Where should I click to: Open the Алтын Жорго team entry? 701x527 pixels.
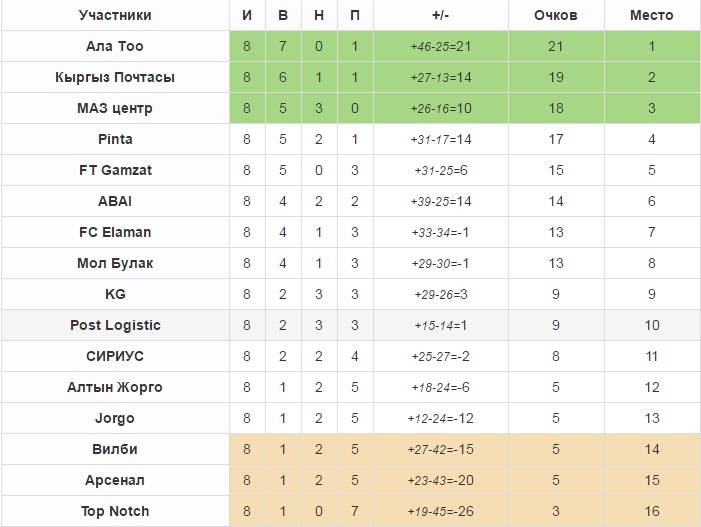[x=115, y=387]
